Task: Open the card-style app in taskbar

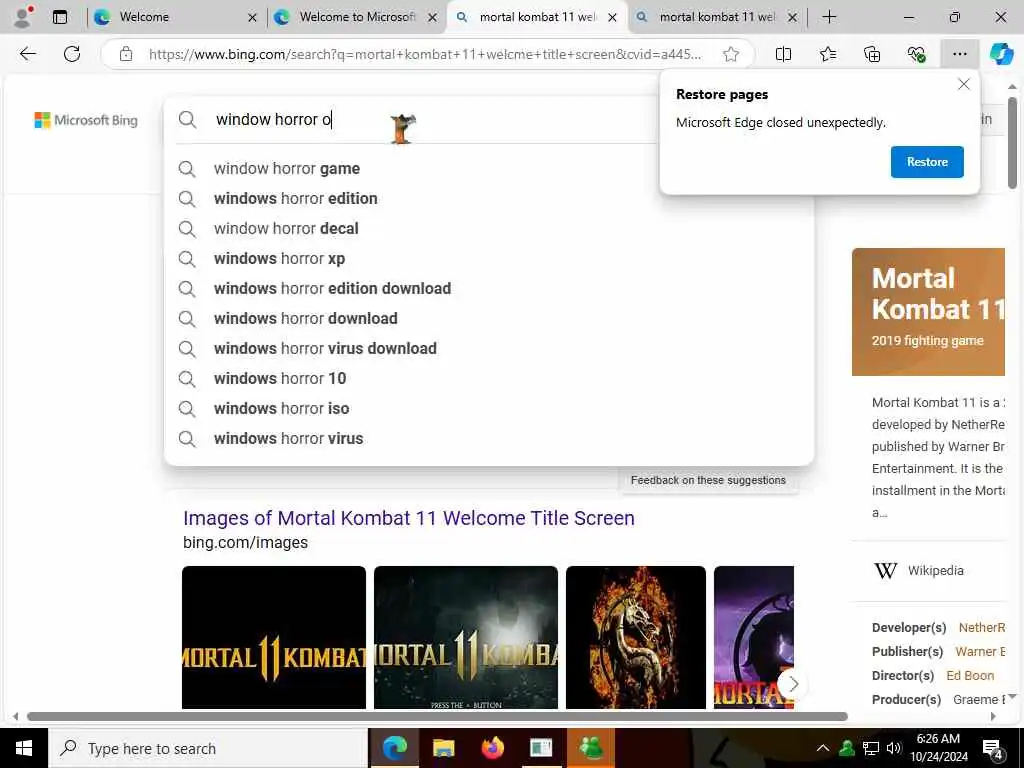Action: click(x=541, y=748)
